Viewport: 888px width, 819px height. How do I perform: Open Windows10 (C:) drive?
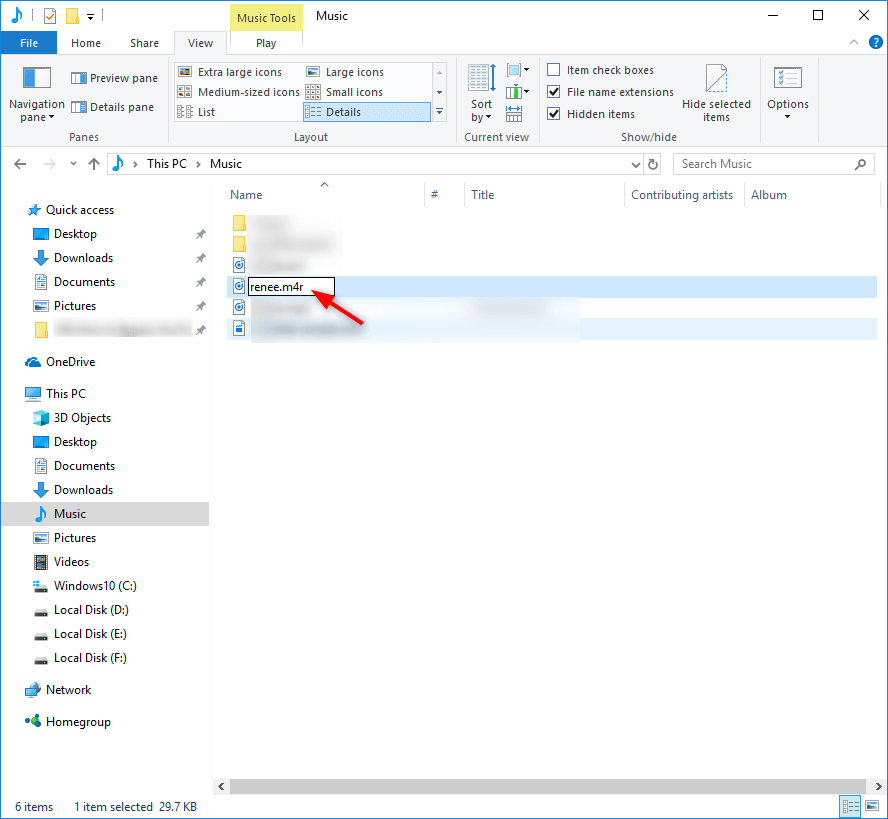(95, 586)
